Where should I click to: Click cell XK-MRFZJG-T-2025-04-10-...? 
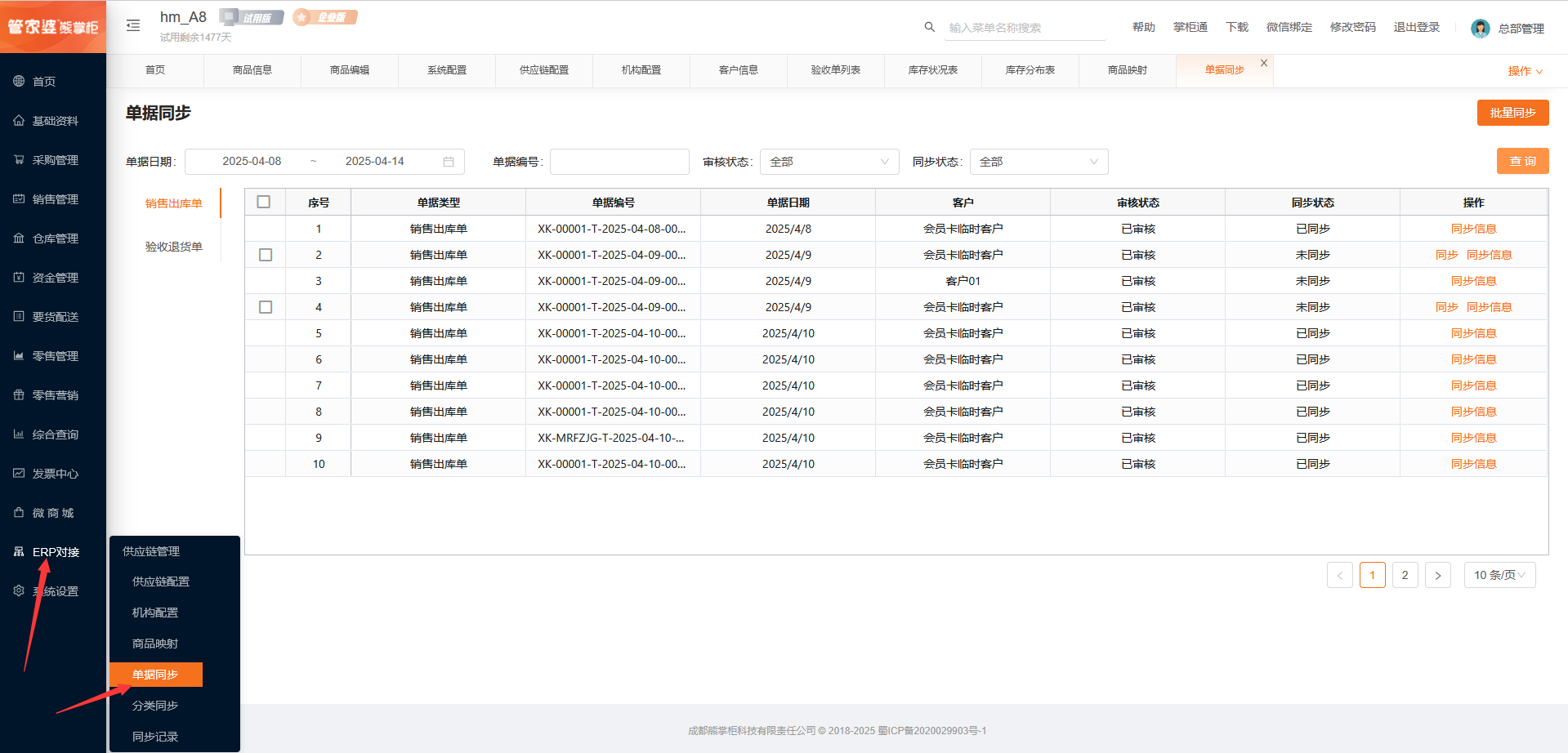(x=611, y=438)
